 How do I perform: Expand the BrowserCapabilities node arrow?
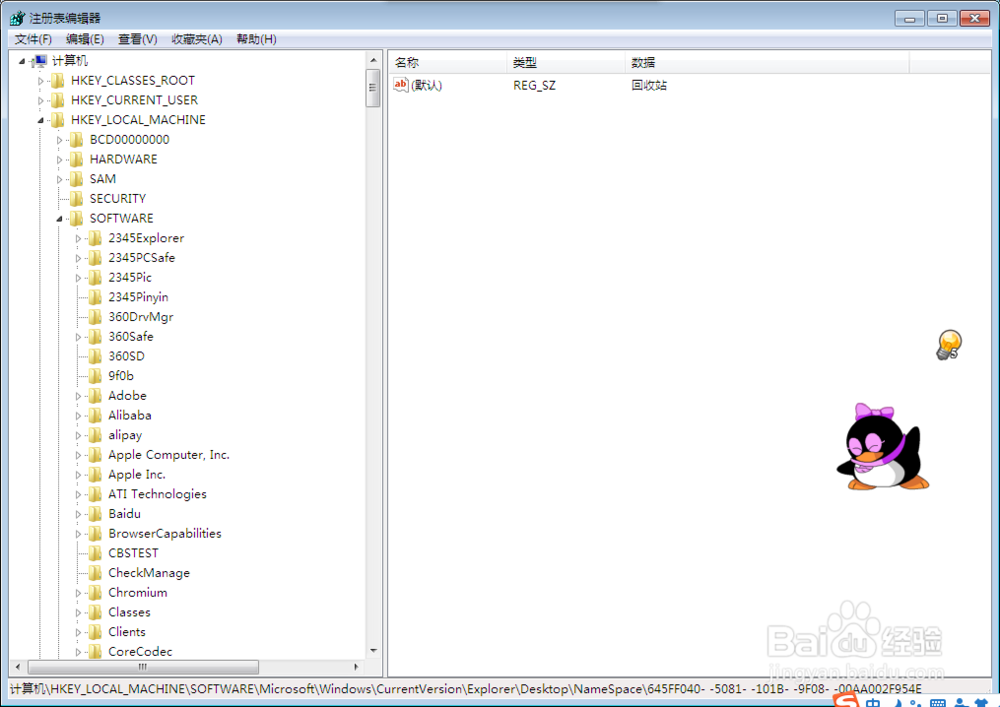coord(78,534)
